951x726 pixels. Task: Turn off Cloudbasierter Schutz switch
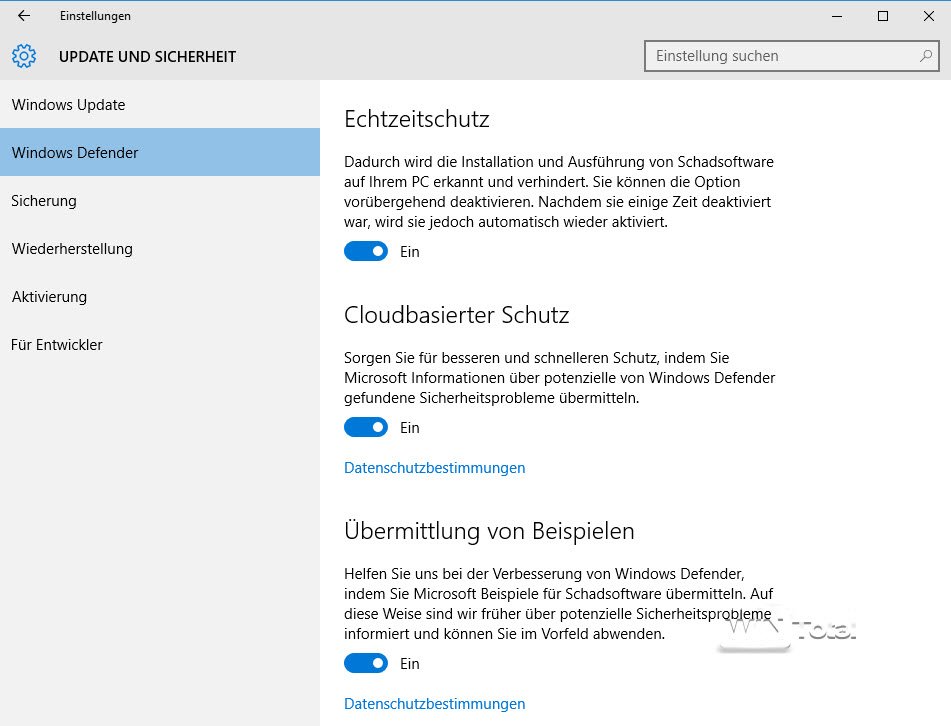coord(366,428)
